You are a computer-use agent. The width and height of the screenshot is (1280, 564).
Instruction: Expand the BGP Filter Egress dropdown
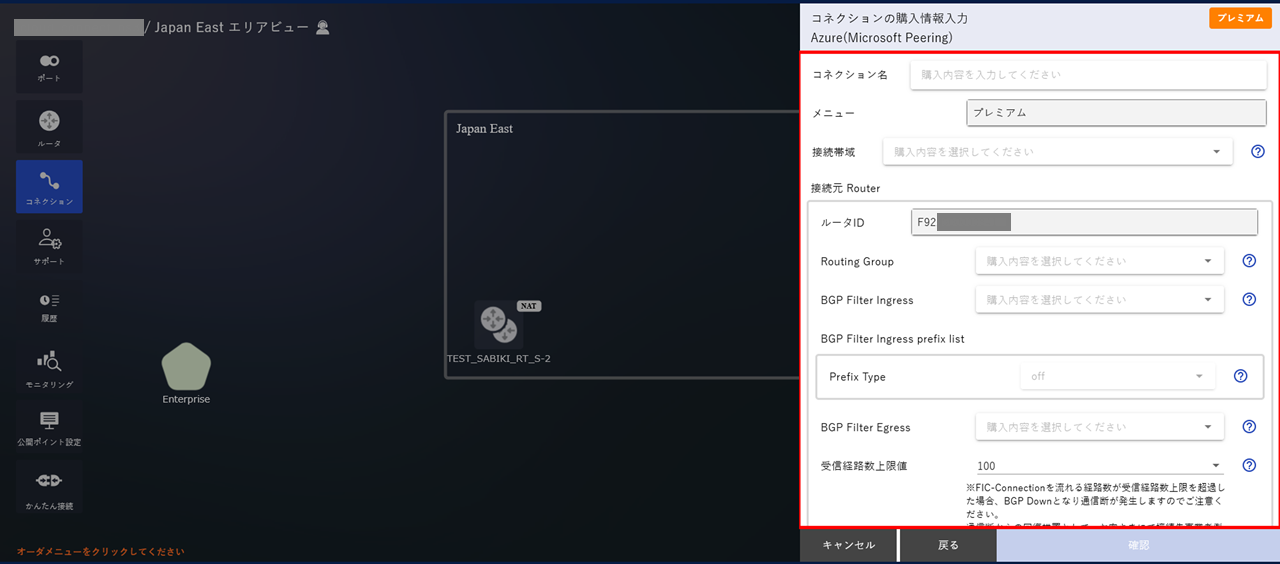[x=1100, y=427]
